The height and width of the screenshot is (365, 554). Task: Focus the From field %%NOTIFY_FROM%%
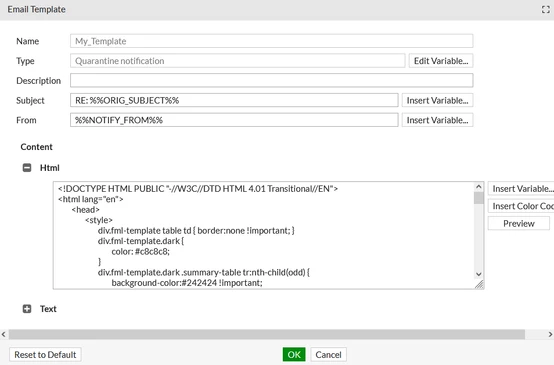point(234,120)
